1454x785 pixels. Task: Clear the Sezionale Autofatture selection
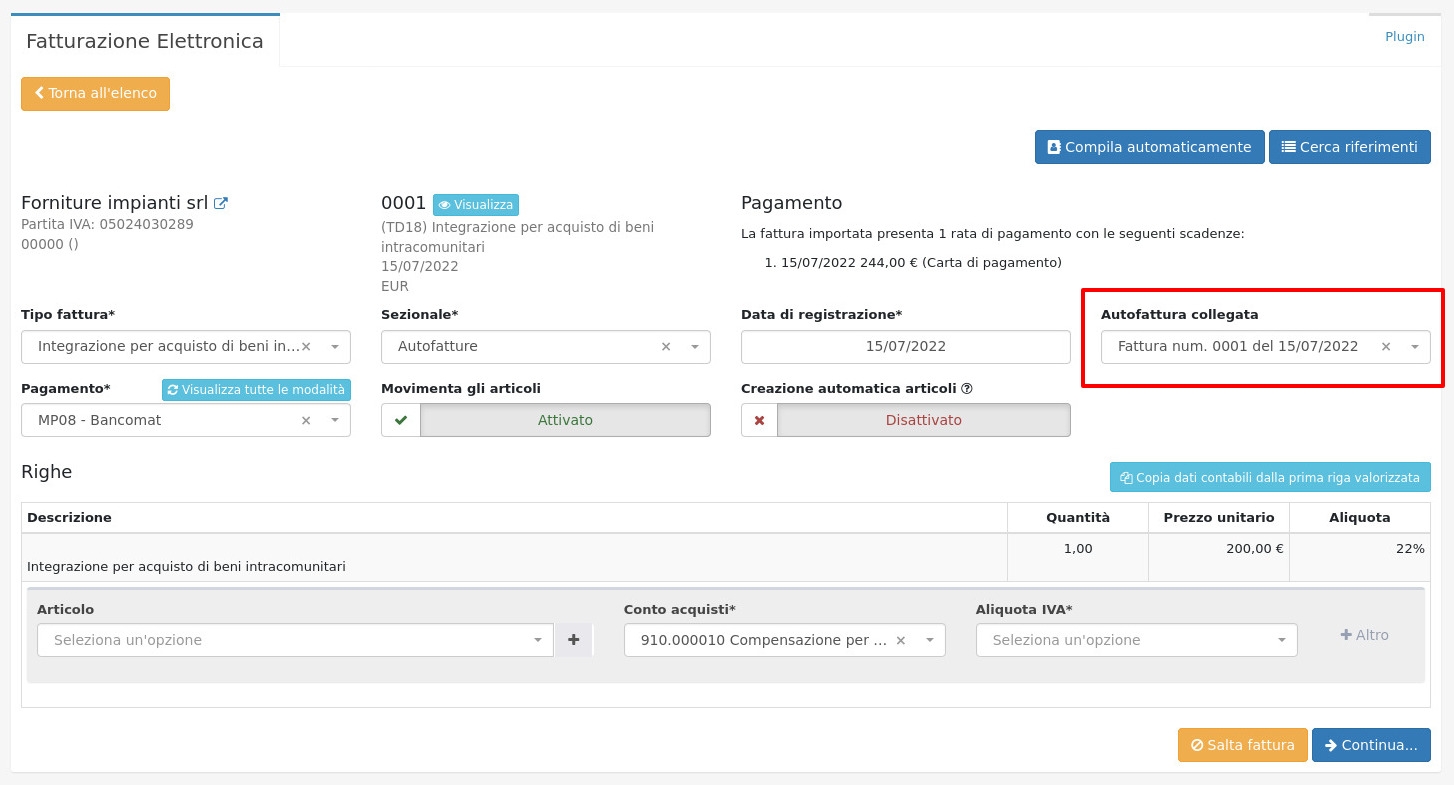666,347
